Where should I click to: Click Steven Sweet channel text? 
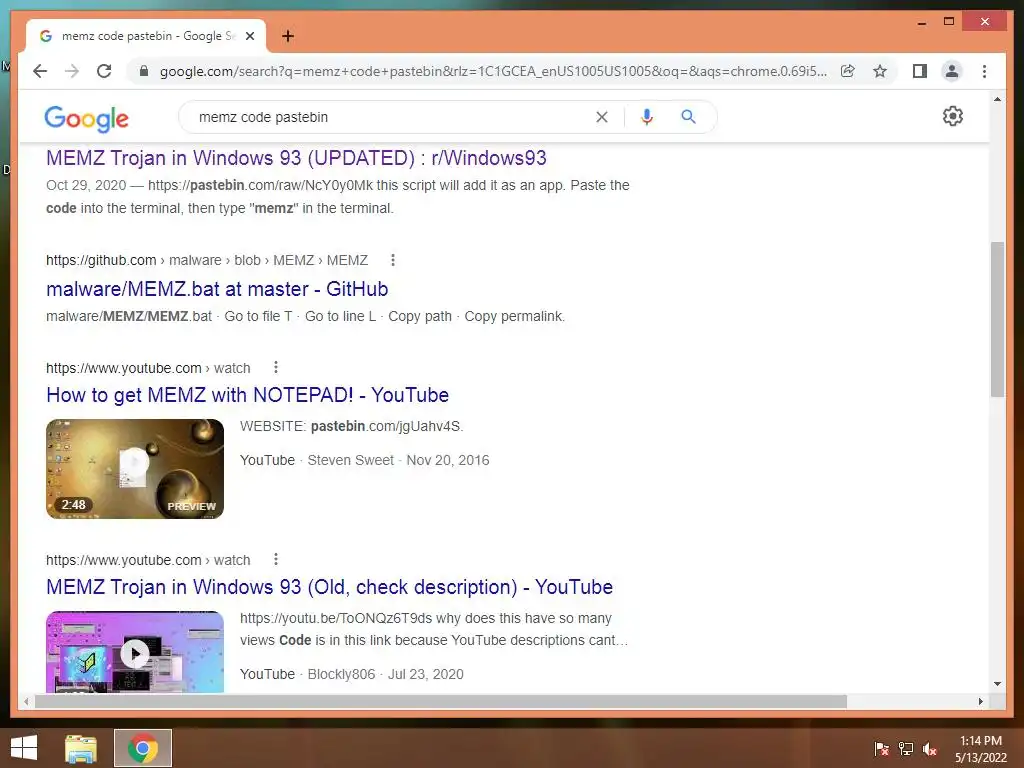[351, 460]
